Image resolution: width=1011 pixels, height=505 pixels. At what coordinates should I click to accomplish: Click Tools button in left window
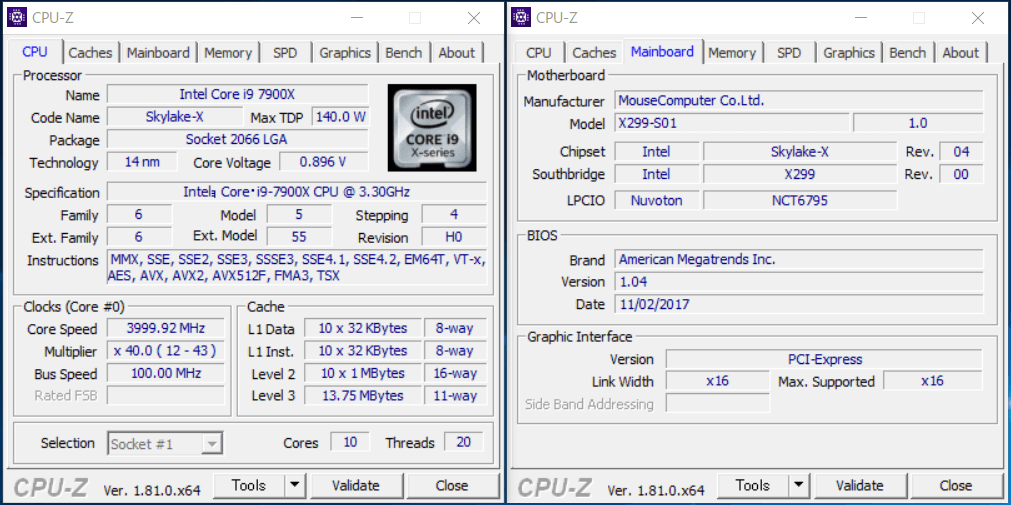(x=249, y=485)
